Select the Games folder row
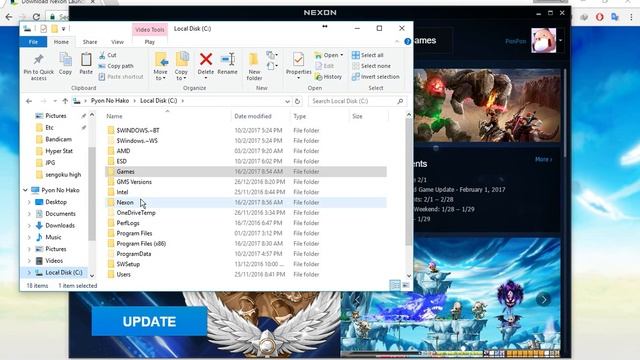The height and width of the screenshot is (360, 640). 246,171
